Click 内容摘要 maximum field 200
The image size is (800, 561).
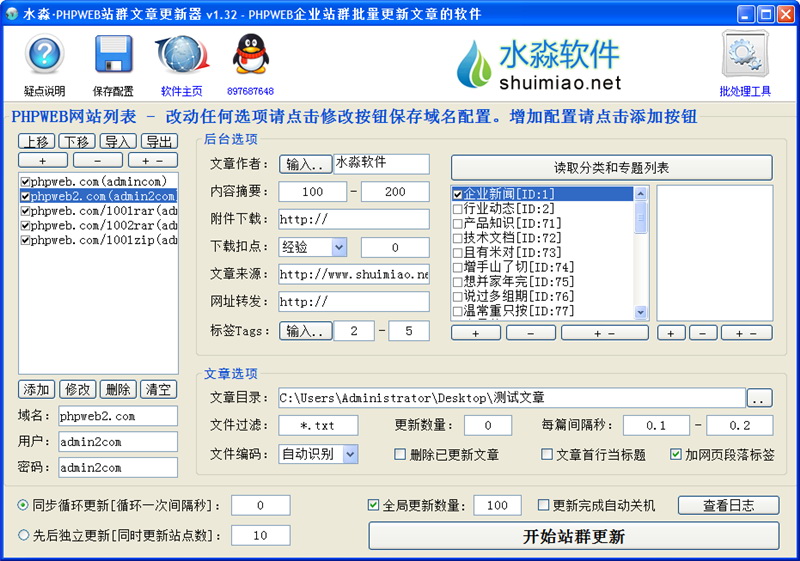coord(395,192)
